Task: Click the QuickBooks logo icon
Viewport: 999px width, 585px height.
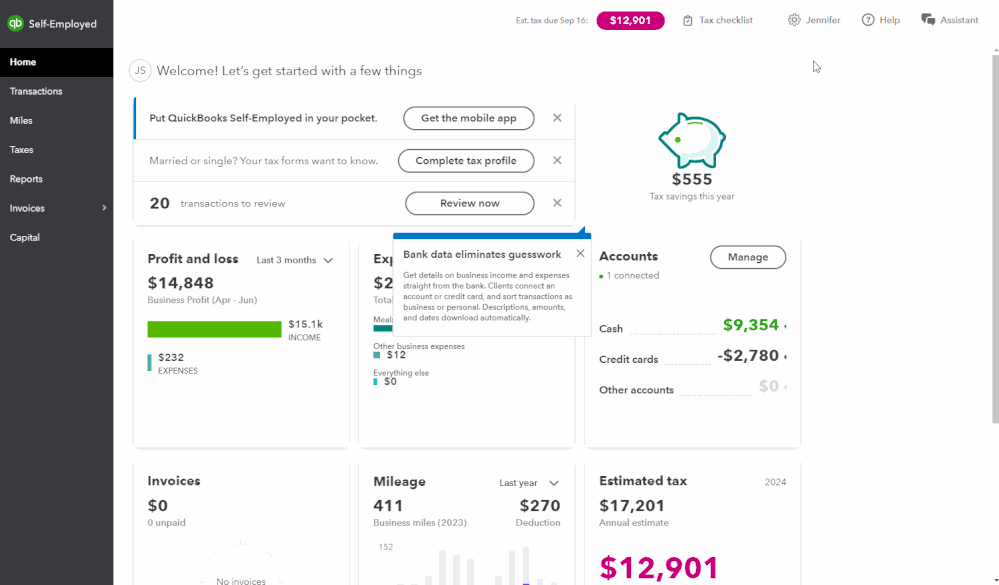Action: click(15, 24)
